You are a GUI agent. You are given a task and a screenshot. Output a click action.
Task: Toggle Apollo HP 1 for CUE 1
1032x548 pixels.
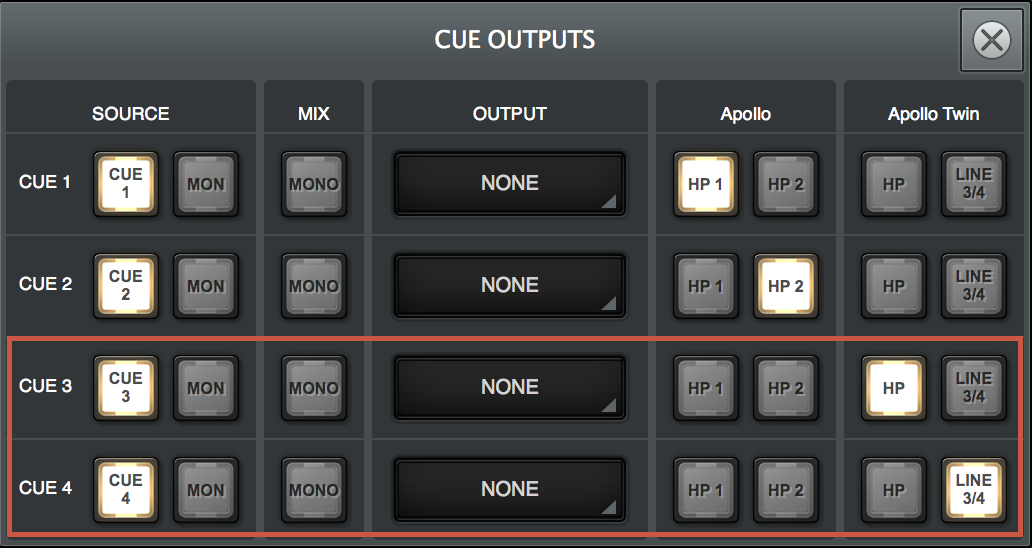[706, 184]
